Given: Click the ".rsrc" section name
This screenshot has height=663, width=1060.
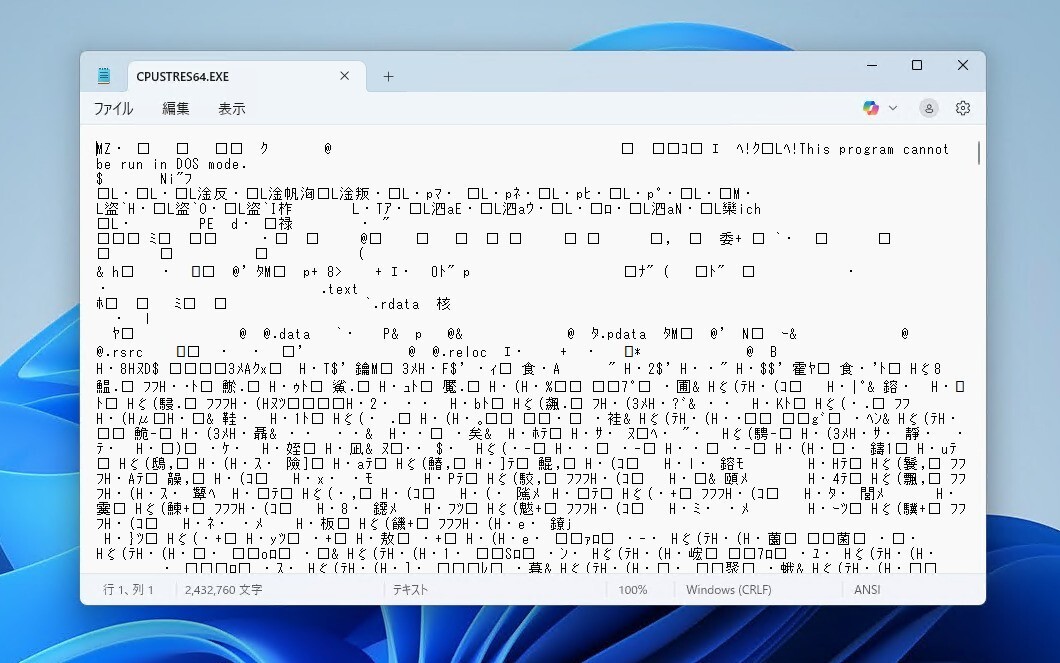Looking at the screenshot, I should 123,352.
